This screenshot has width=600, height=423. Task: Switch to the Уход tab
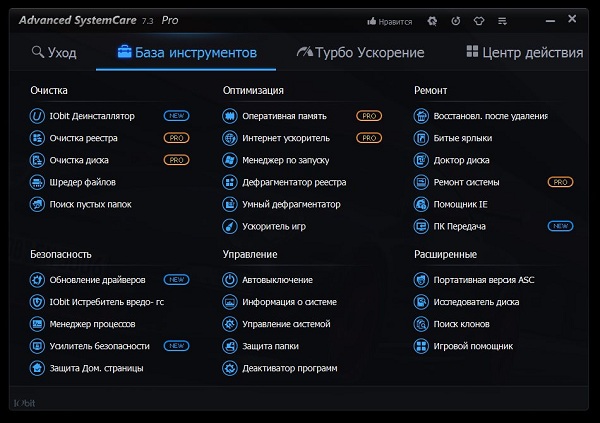click(53, 52)
